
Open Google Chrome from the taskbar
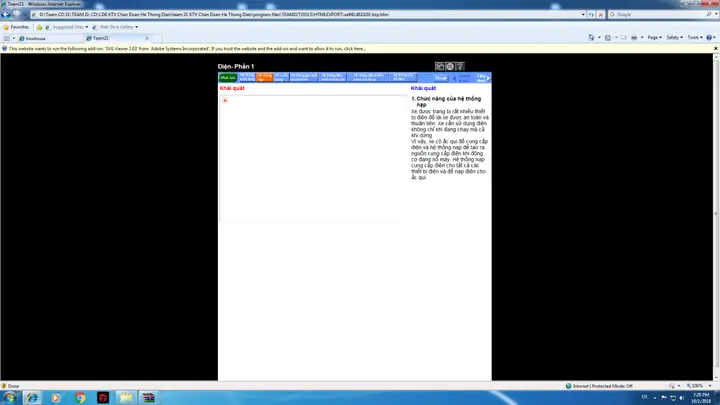(80, 398)
